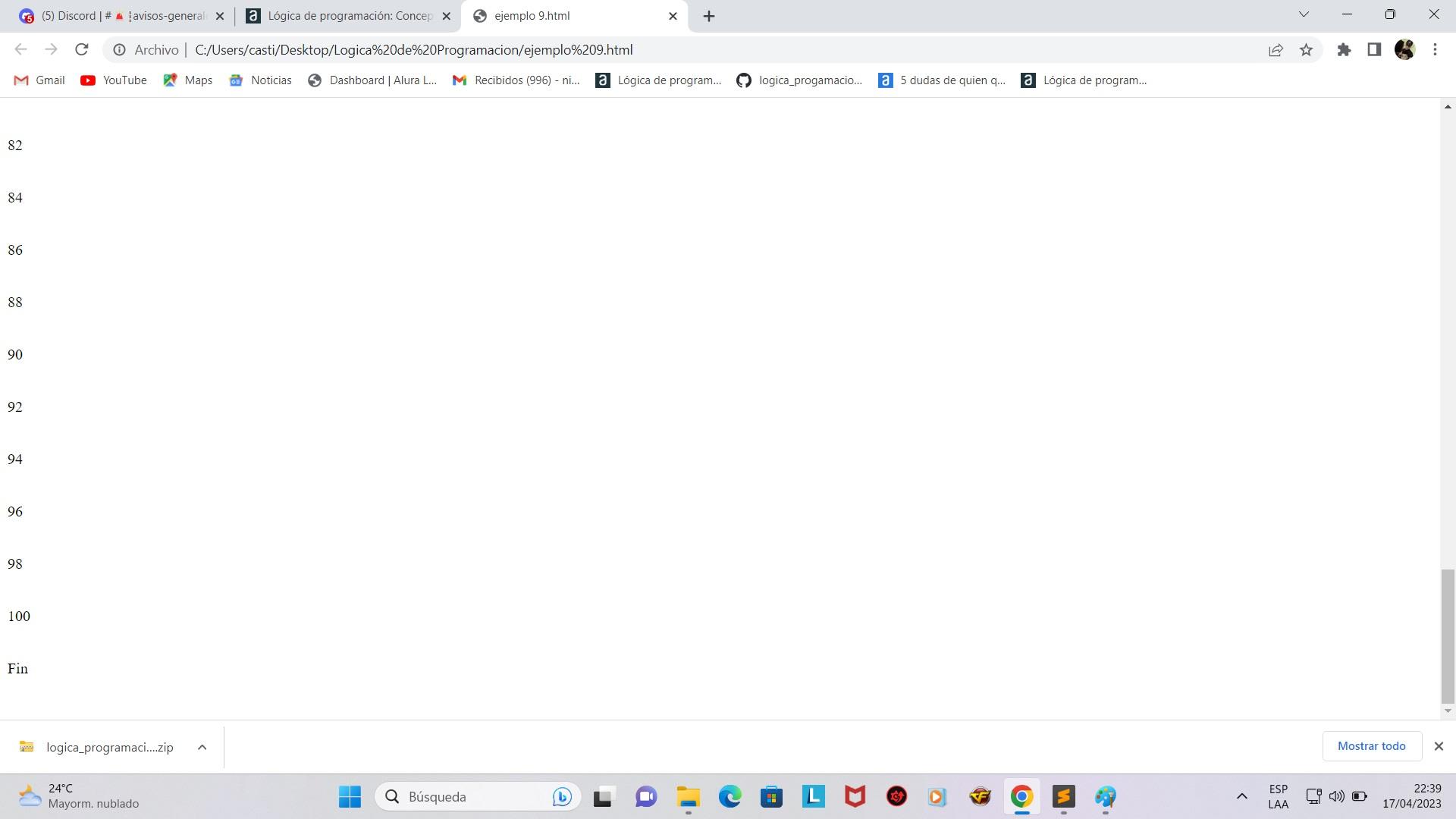
Task: Click the network status icon in system tray
Action: pyautogui.click(x=1313, y=796)
